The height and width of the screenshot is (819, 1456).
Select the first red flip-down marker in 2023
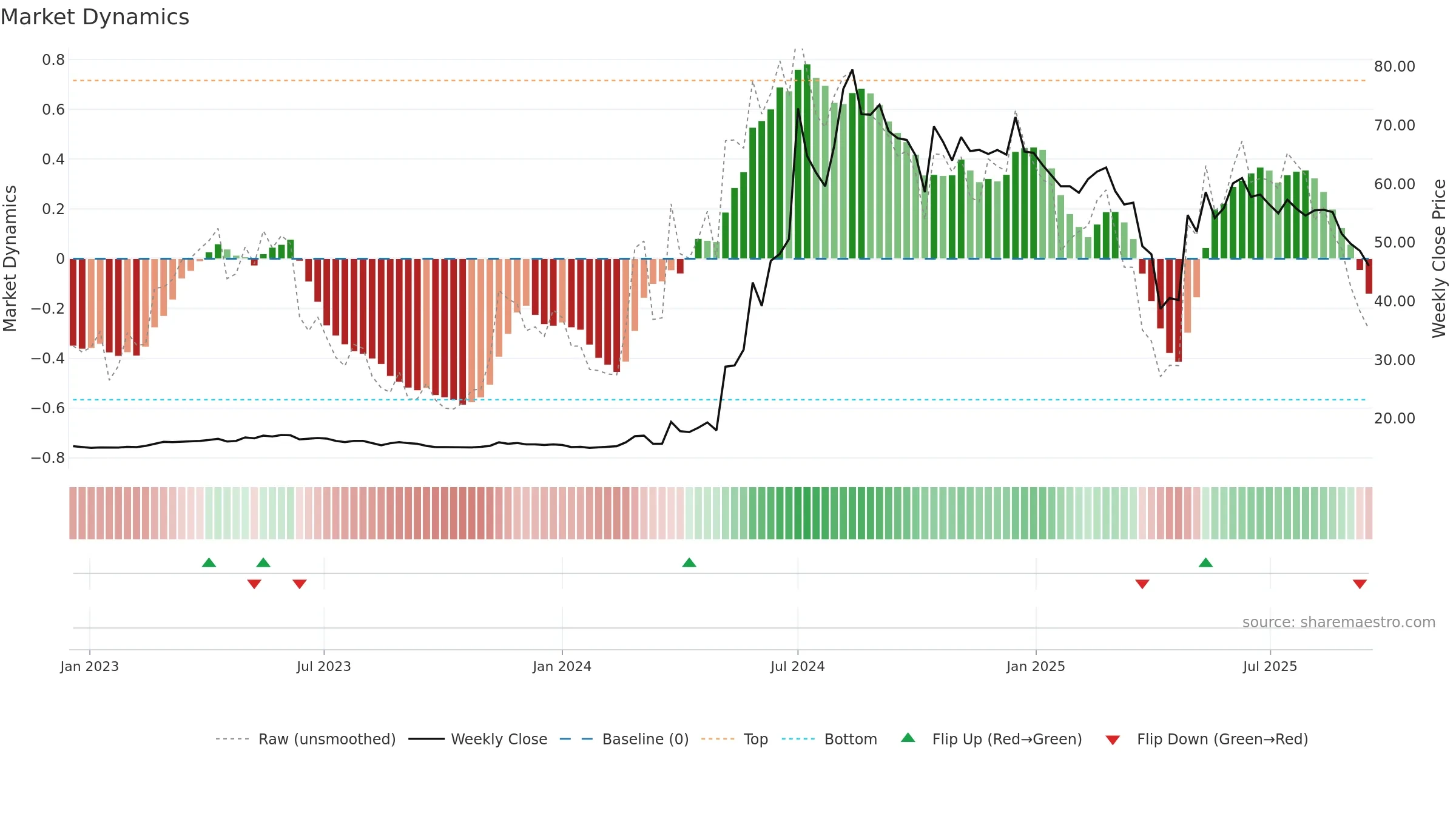click(254, 584)
